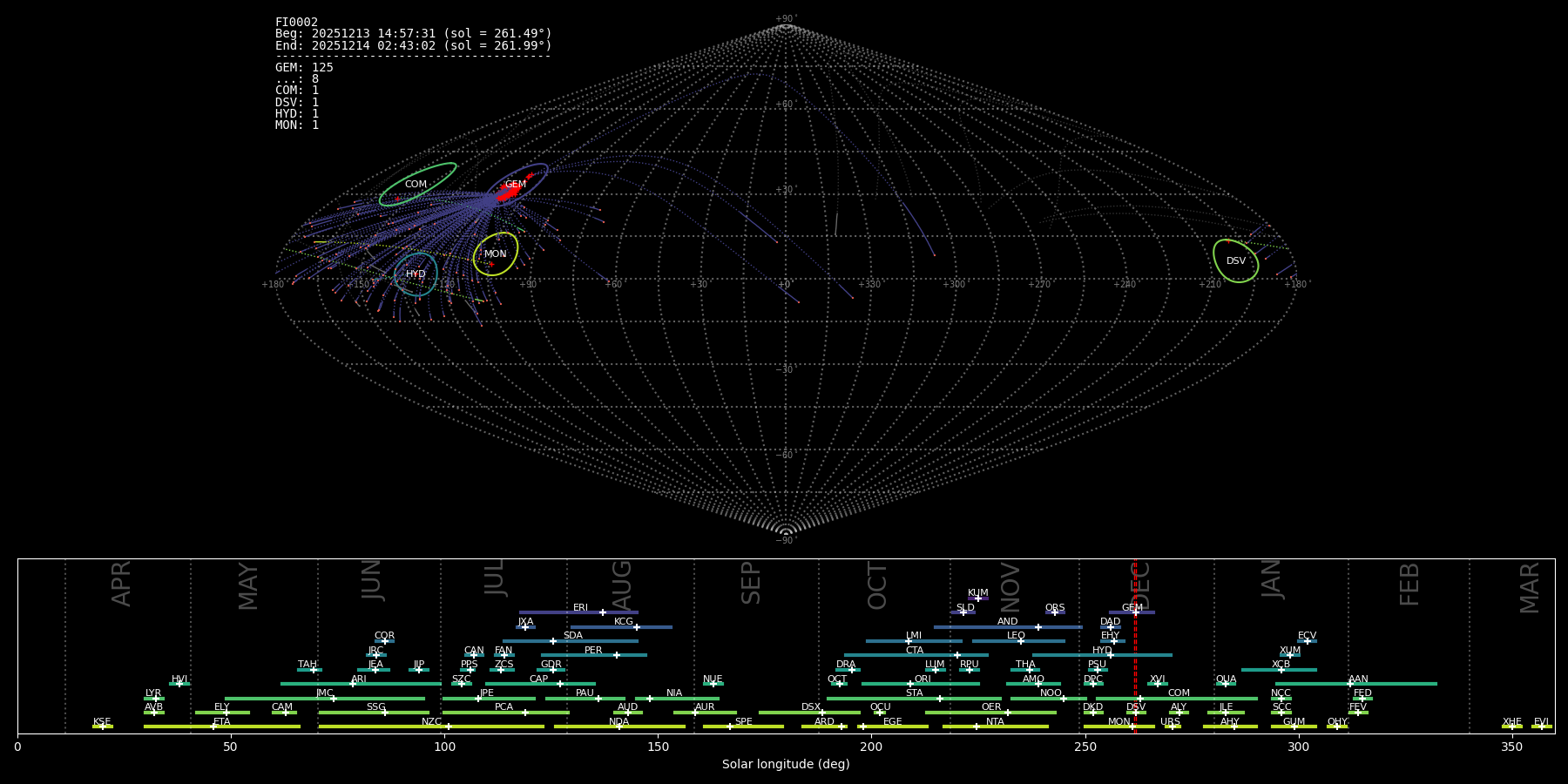Screen dimensions: 1568x784
Task: Click the HYD: 1 count in legend
Action: (297, 114)
